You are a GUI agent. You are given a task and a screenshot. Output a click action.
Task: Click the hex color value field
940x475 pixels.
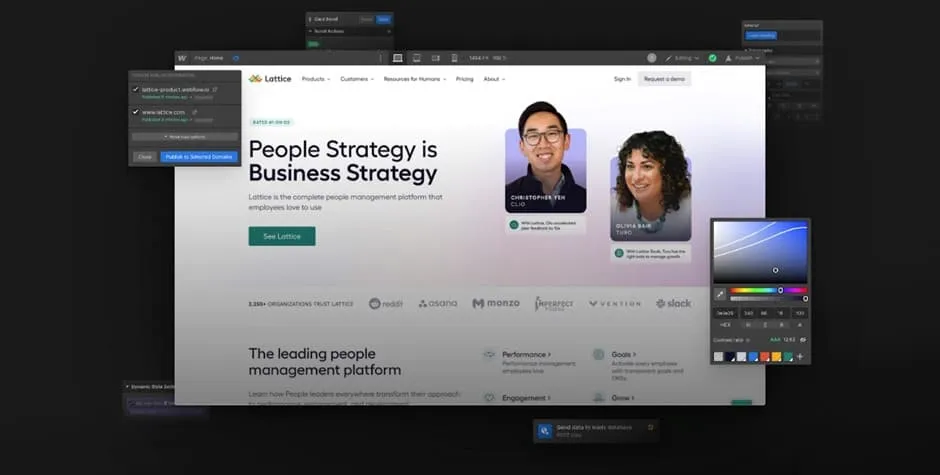click(x=725, y=313)
